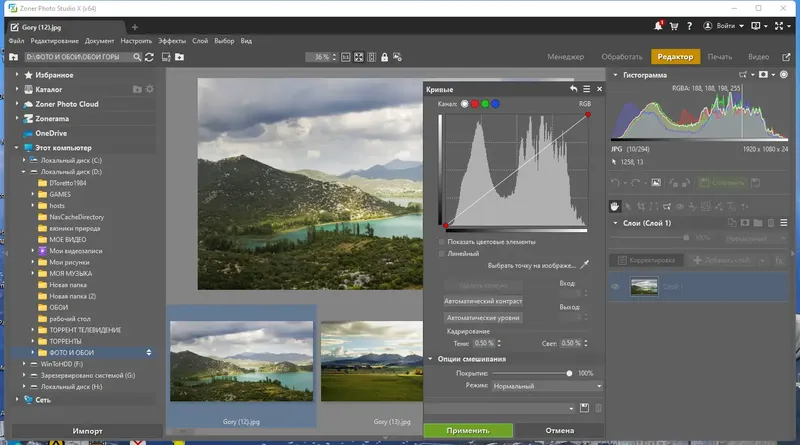Click Автоматический контраст button
The image size is (800, 445).
pyautogui.click(x=484, y=300)
